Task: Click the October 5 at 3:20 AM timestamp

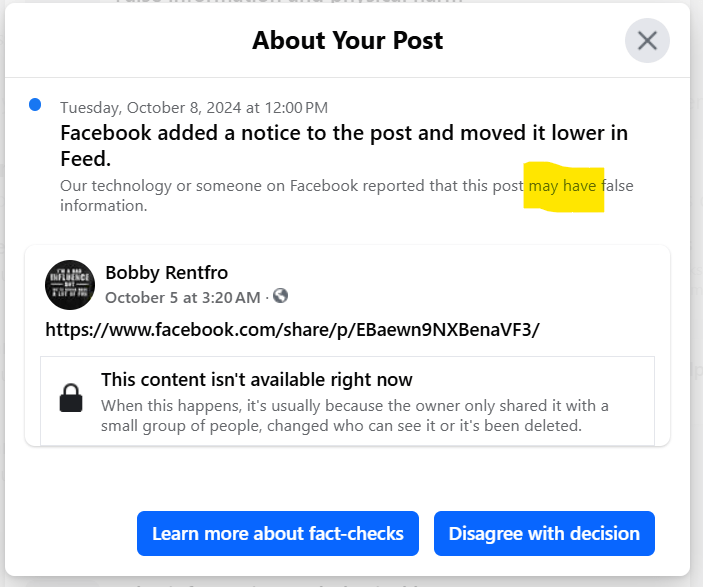Action: pos(182,297)
